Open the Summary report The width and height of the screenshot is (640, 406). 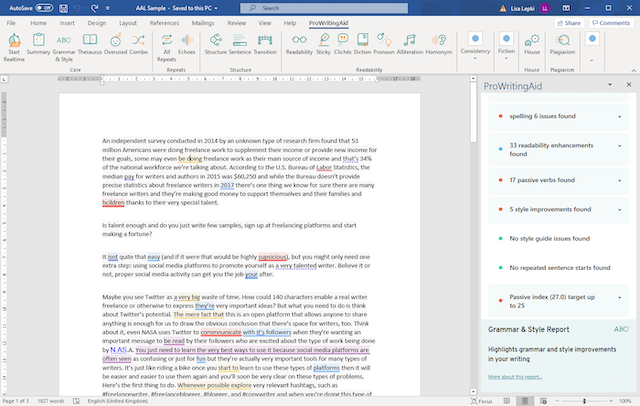[38, 44]
